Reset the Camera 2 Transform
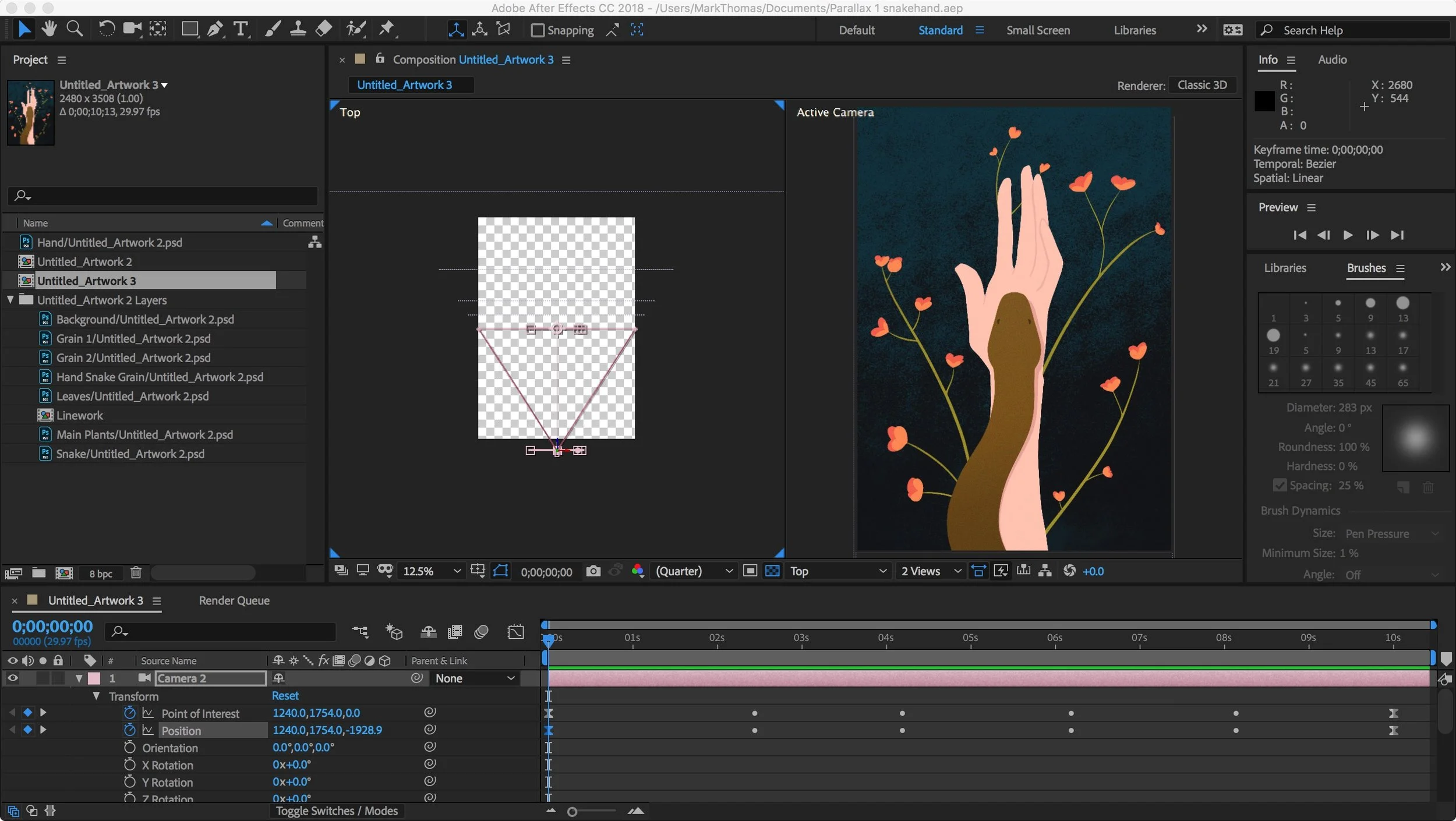The height and width of the screenshot is (821, 1456). (x=285, y=696)
